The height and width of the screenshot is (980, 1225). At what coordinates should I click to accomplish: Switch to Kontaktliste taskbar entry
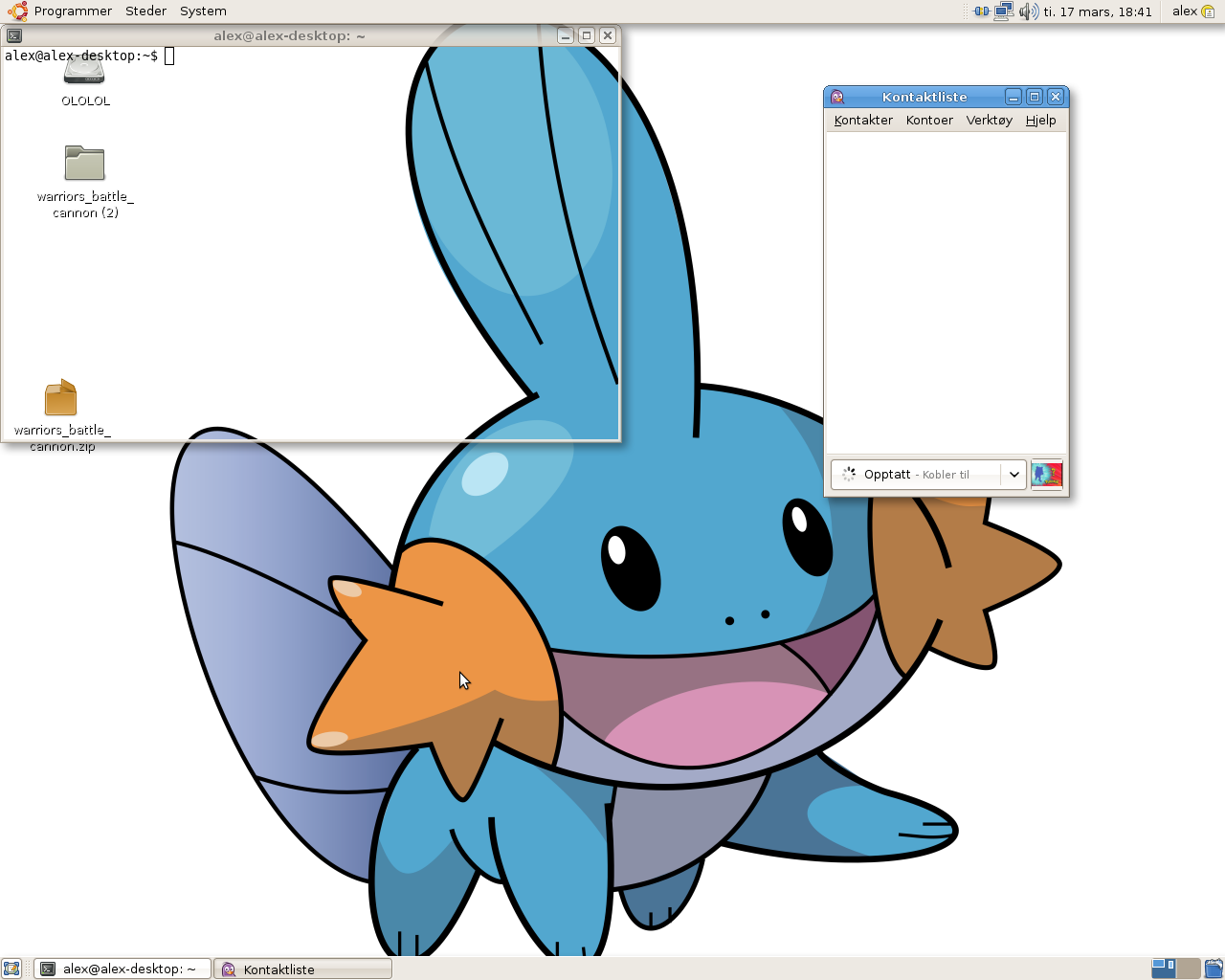[302, 969]
